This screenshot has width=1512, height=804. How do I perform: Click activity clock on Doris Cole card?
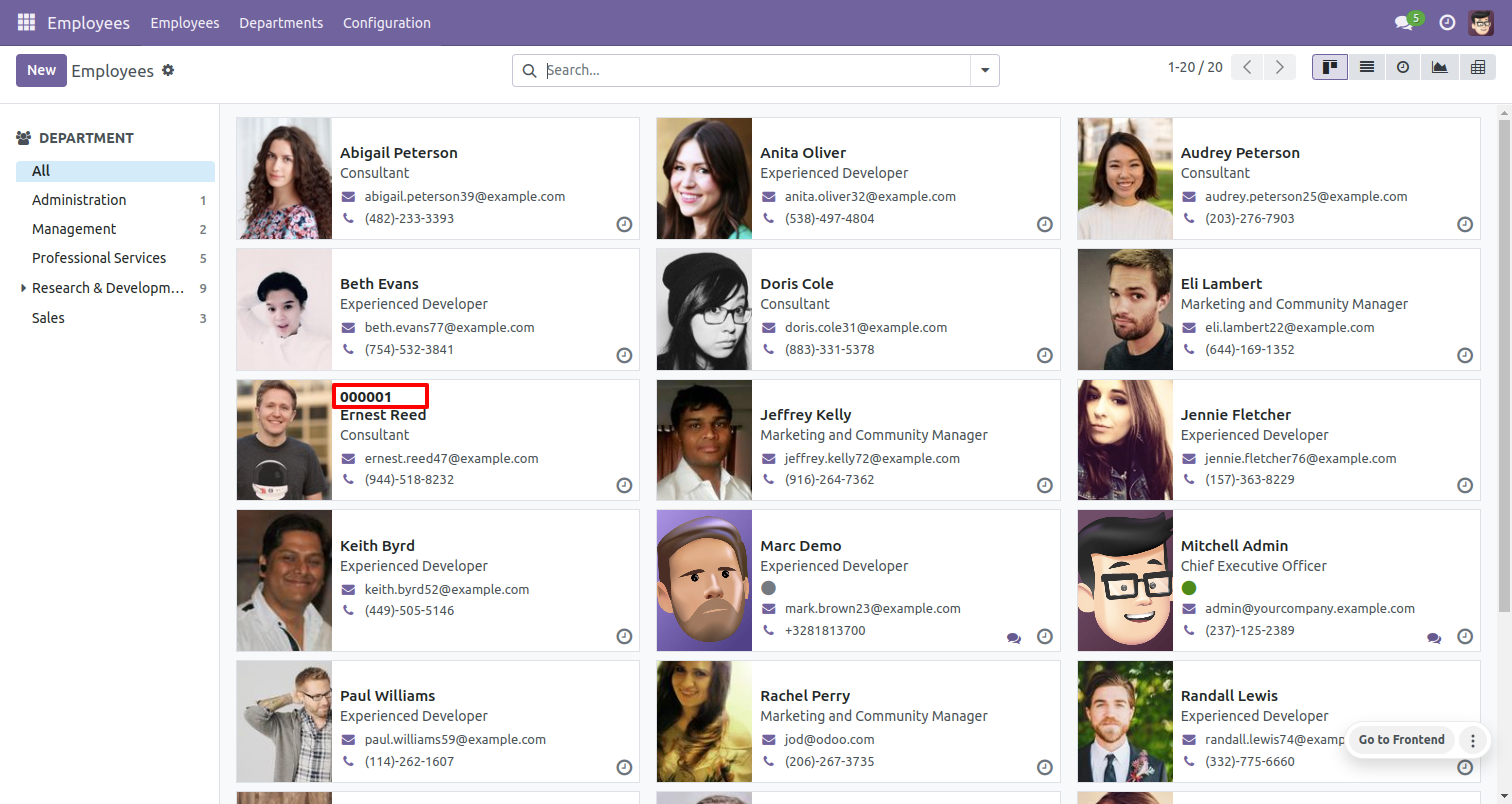pyautogui.click(x=1045, y=355)
